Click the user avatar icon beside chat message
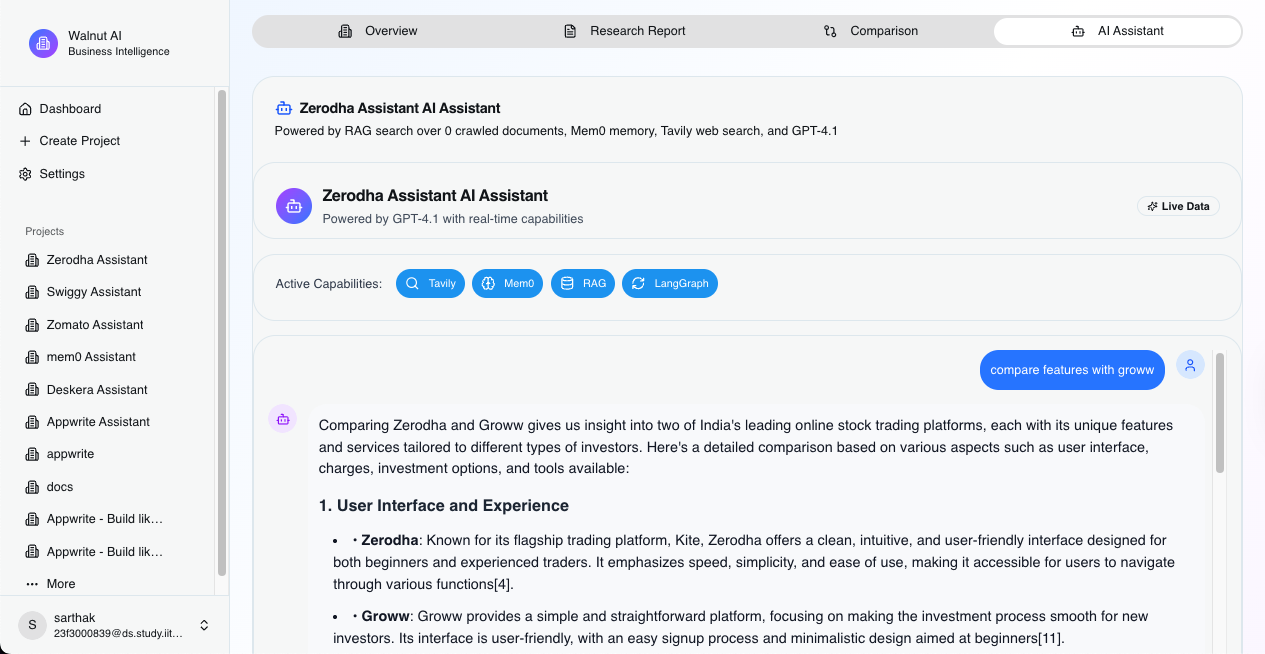This screenshot has width=1265, height=654. pyautogui.click(x=1190, y=365)
